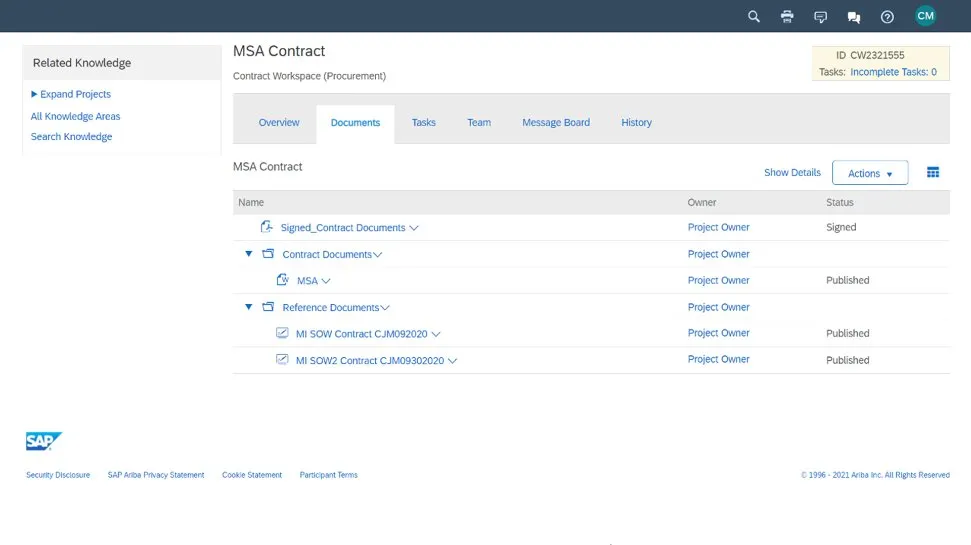Click the Search Knowledge link

coord(71,137)
